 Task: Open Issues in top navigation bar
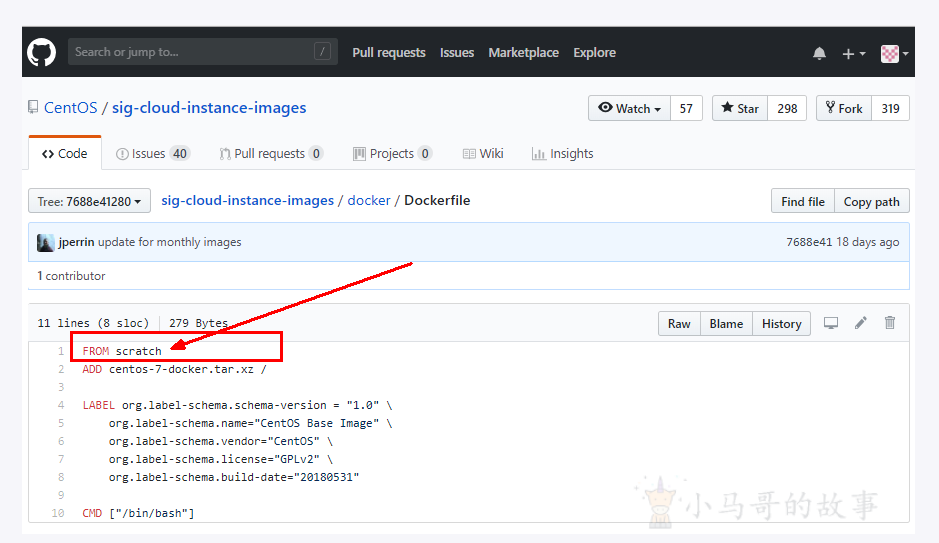pyautogui.click(x=457, y=53)
